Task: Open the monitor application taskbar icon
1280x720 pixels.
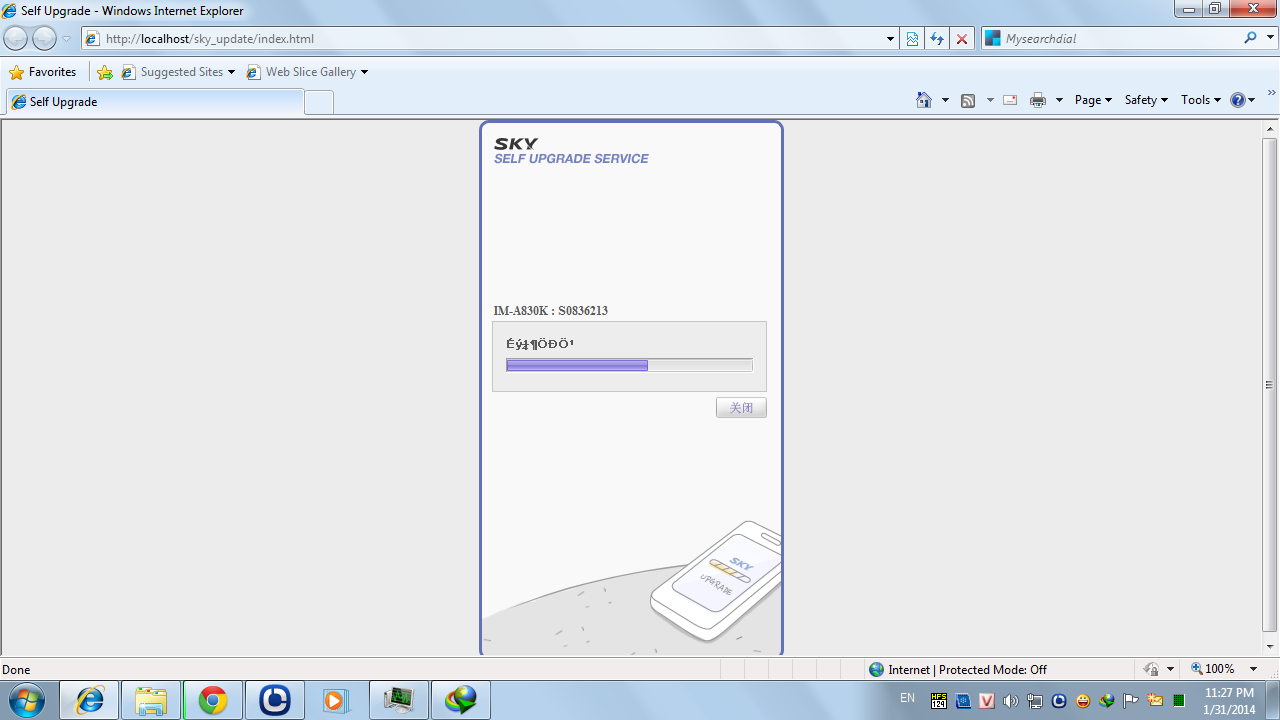Action: pyautogui.click(x=399, y=700)
